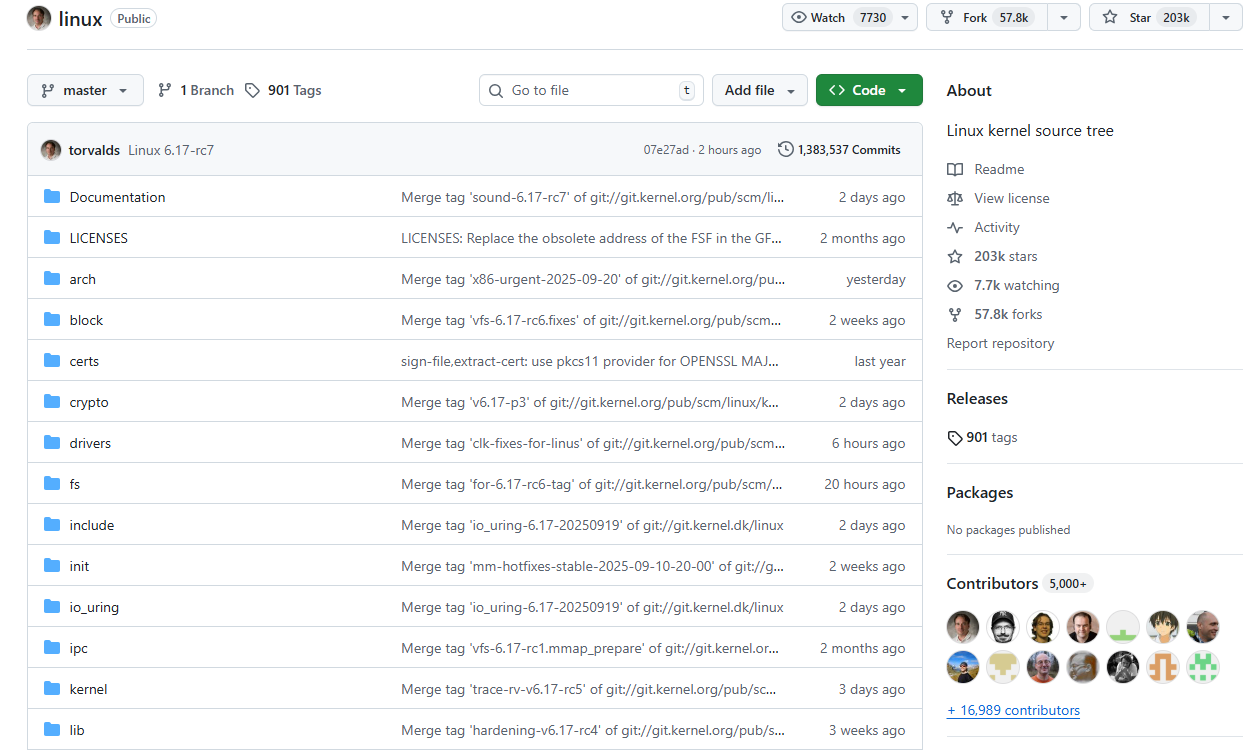1252x750 pixels.
Task: Open 'sound-6.17-rc7' merge commit message
Action: 592,197
